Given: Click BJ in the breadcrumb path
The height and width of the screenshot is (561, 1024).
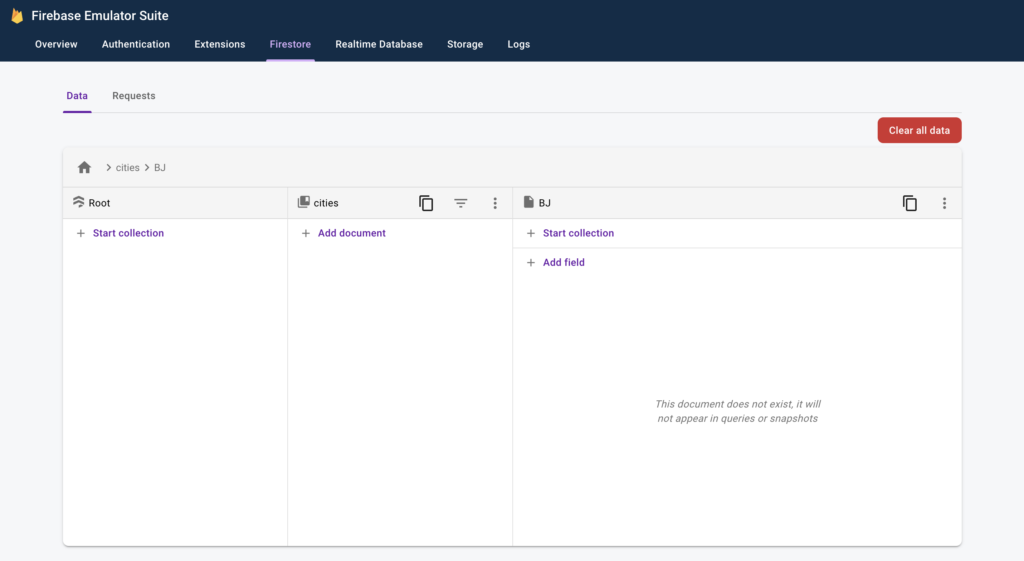Looking at the screenshot, I should 160,168.
